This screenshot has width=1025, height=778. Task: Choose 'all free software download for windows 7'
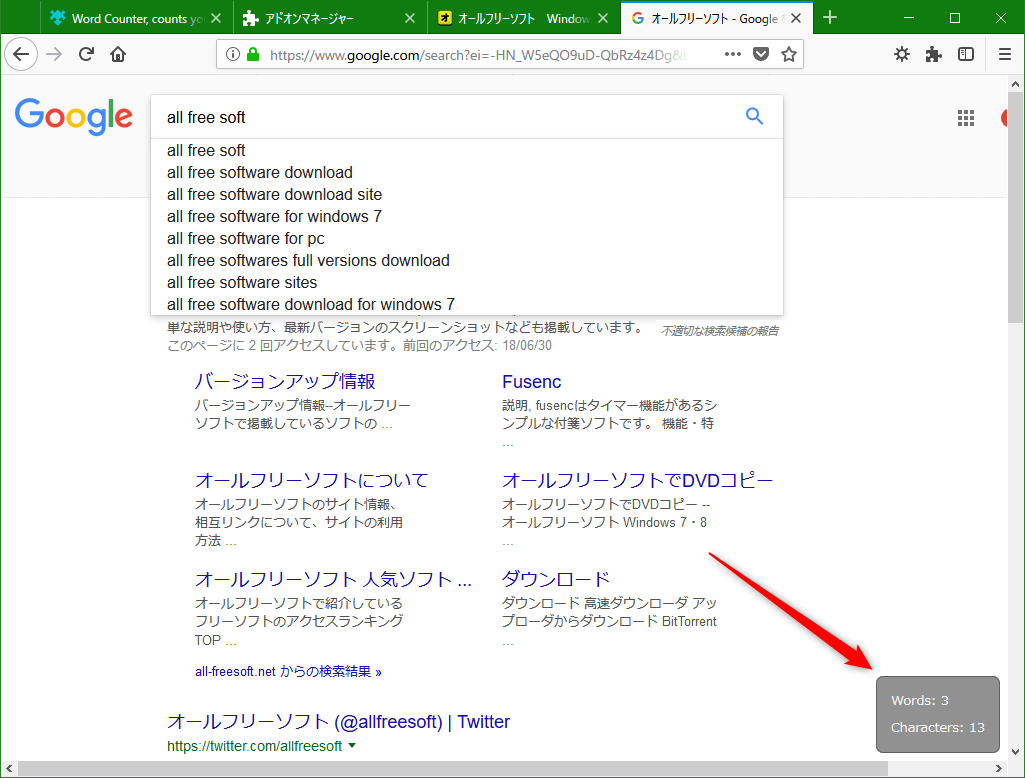pos(467,305)
